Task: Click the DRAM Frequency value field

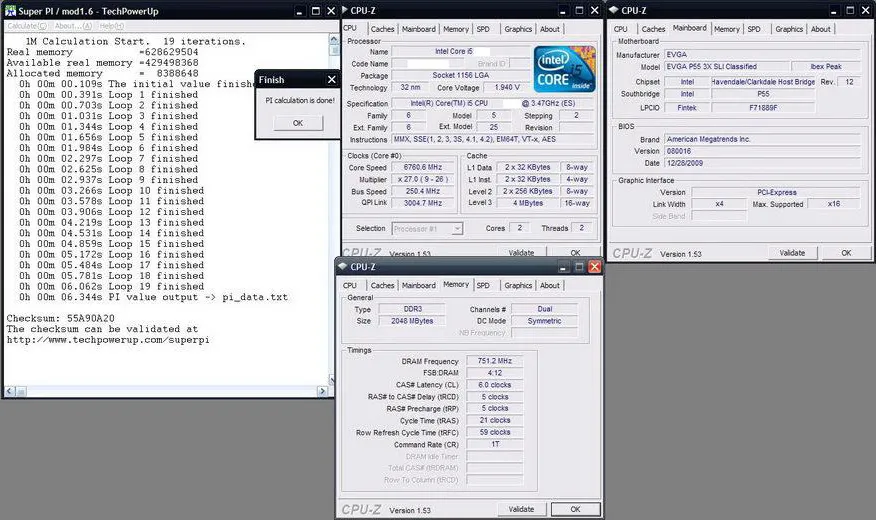Action: 495,361
